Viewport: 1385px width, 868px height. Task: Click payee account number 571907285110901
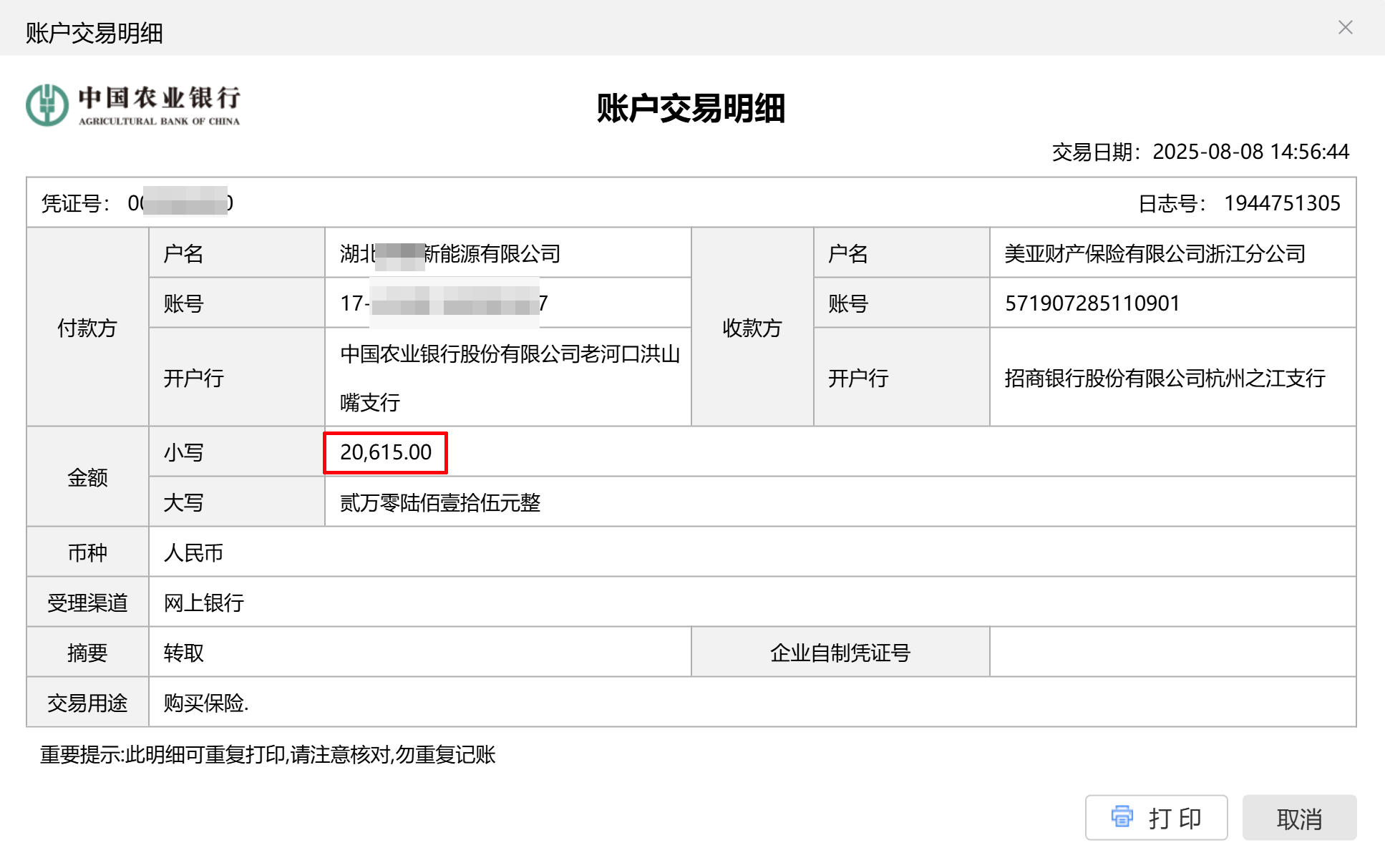(1092, 303)
